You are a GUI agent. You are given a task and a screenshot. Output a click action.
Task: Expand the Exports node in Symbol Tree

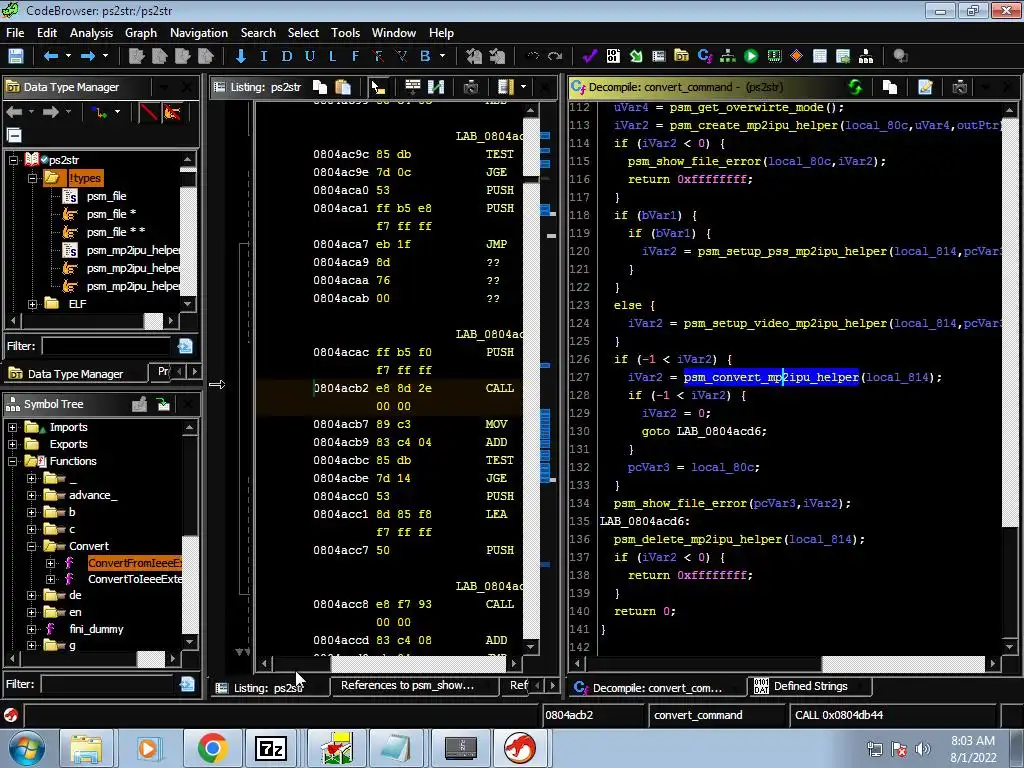tap(12, 444)
